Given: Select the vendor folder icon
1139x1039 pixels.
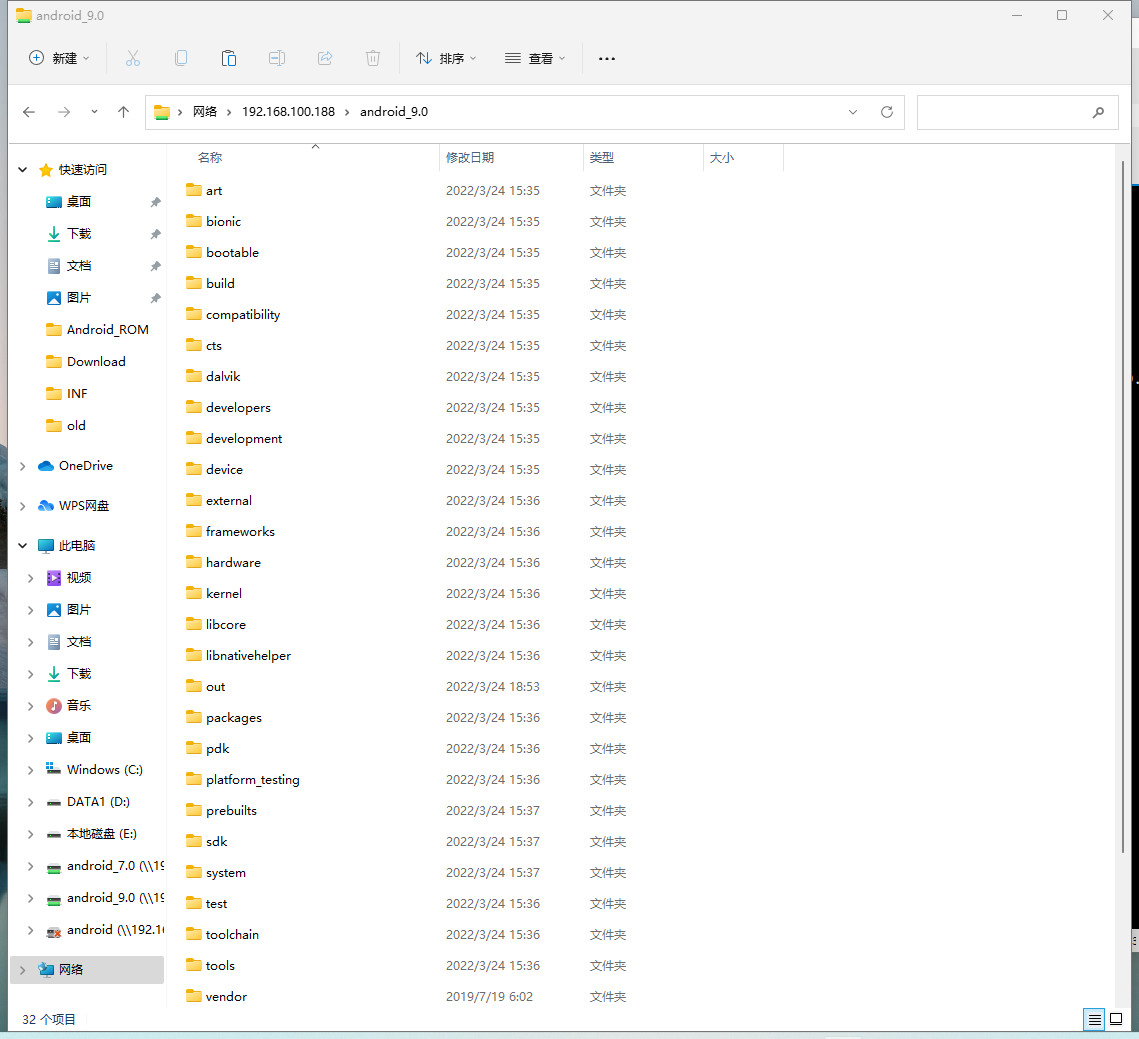Looking at the screenshot, I should point(193,996).
